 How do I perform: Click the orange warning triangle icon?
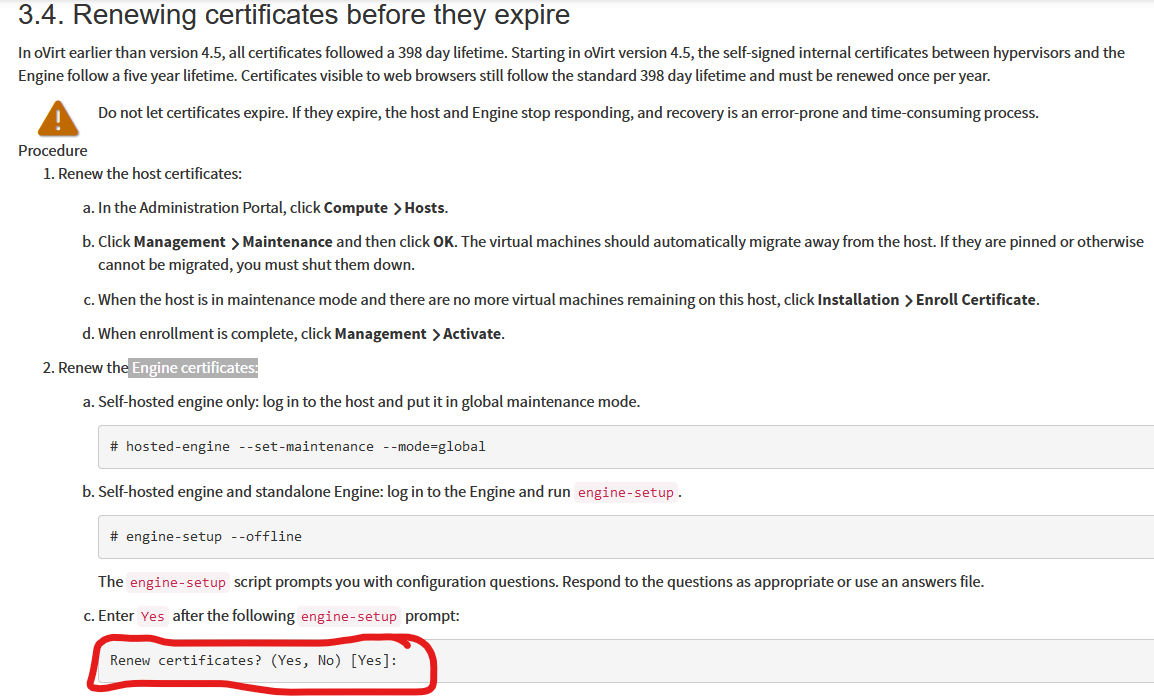[x=58, y=119]
